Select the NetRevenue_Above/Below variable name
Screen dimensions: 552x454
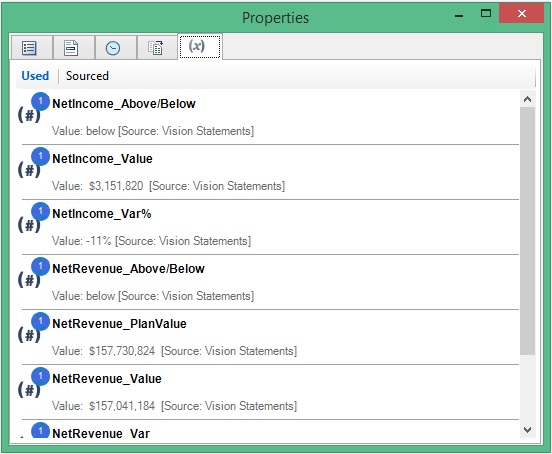point(128,269)
